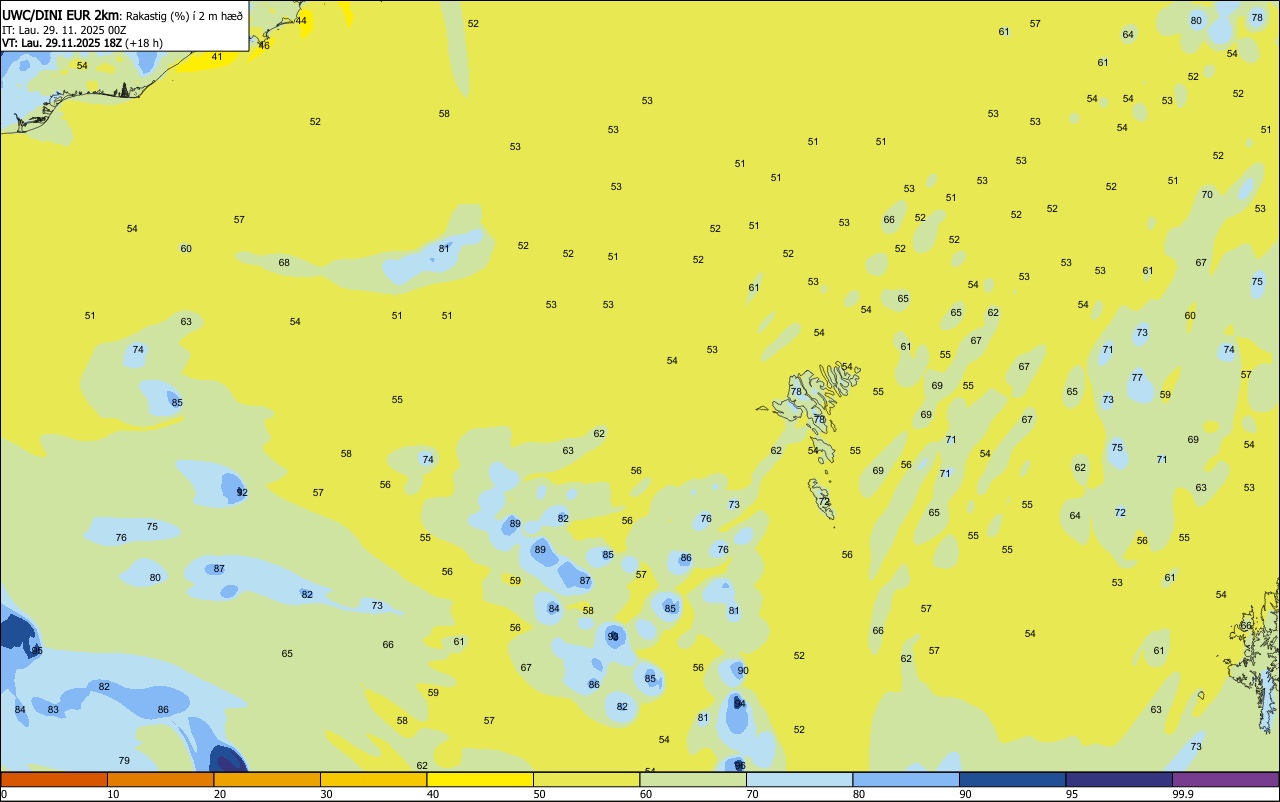The image size is (1280, 802).
Task: Click the parameter label 'Rakastig (%) í 2 m hæð'
Action: click(x=184, y=15)
